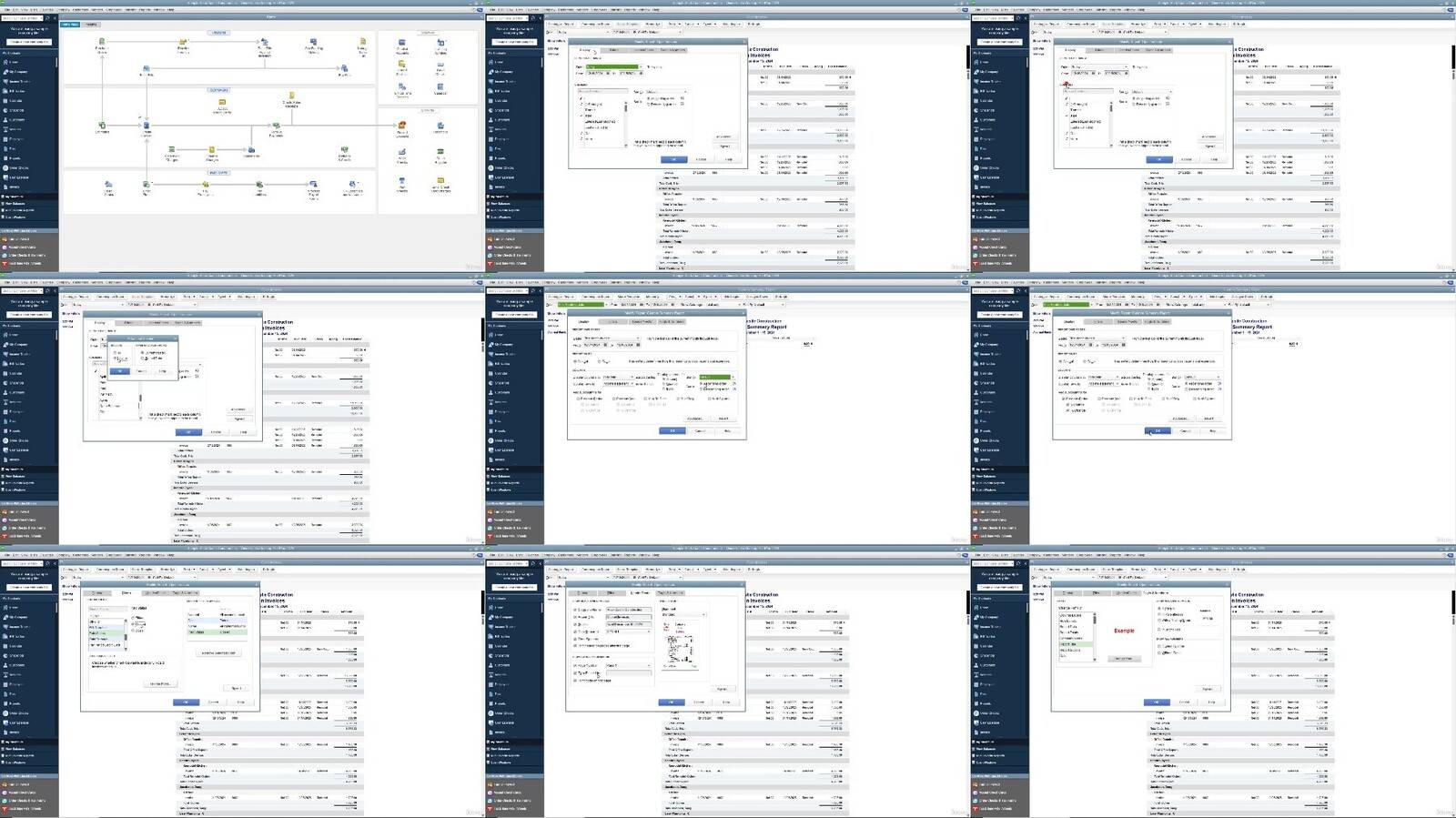This screenshot has width=1456, height=818.
Task: Click the Pay Liabilities icon on the Home page
Action: [x=260, y=187]
